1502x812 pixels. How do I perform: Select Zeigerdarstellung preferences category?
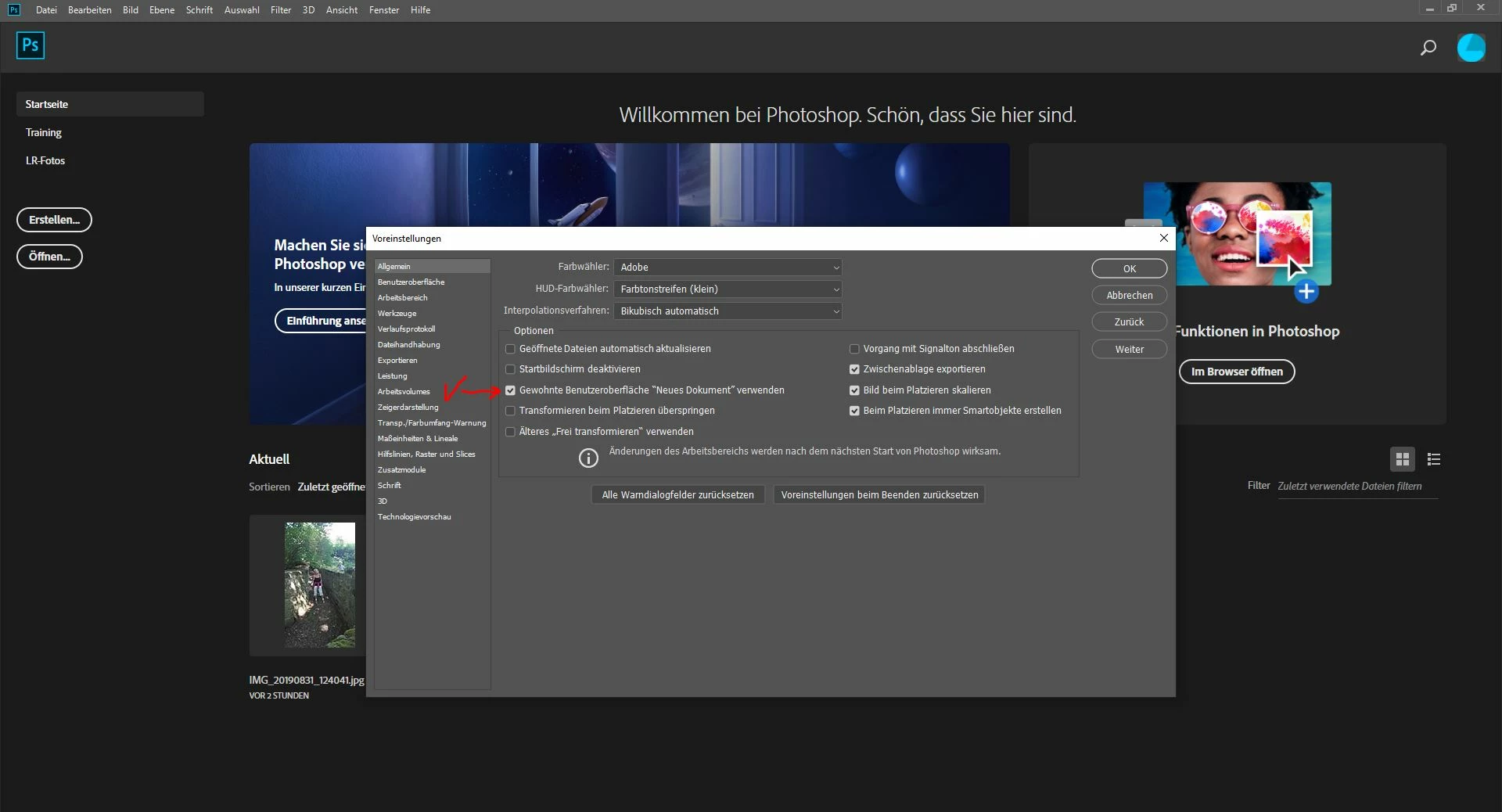[433, 408]
